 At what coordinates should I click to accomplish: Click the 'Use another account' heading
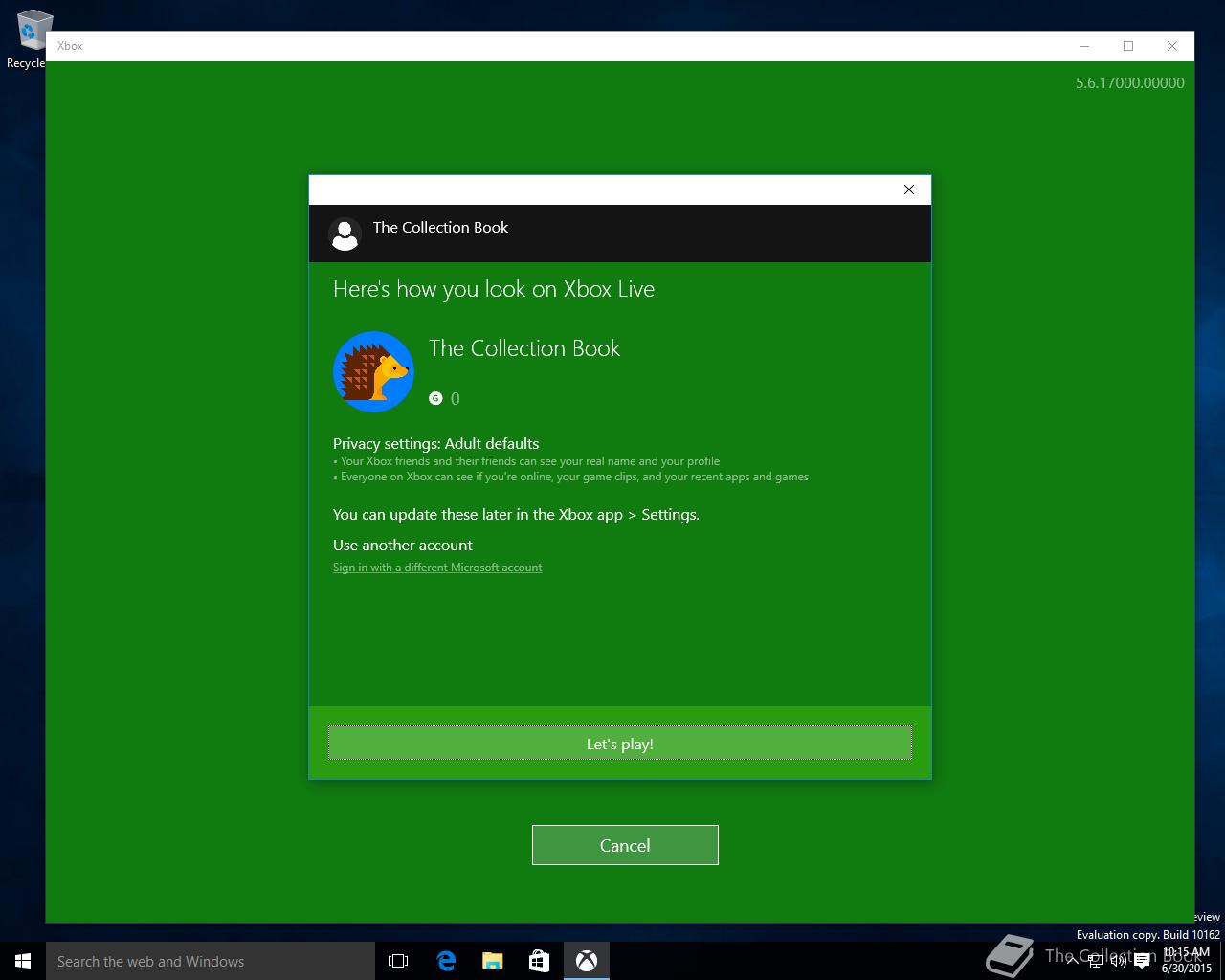[403, 545]
